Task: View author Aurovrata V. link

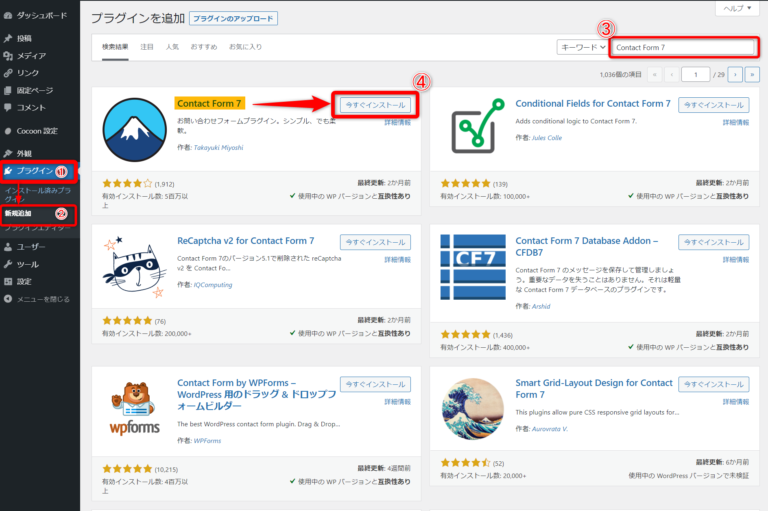Action: coord(550,429)
